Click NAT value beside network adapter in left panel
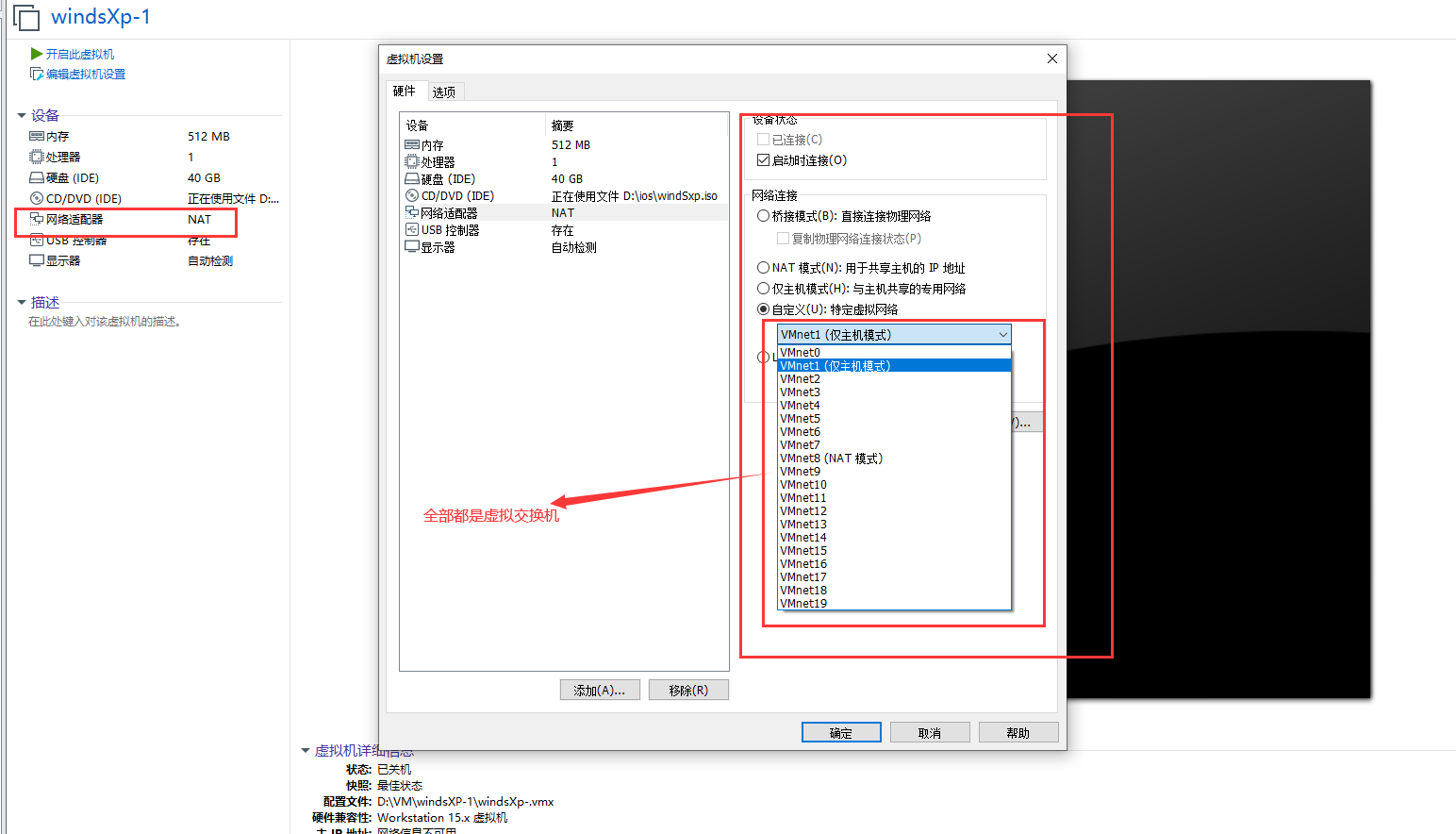Viewport: 1456px width, 834px height. pos(199,219)
